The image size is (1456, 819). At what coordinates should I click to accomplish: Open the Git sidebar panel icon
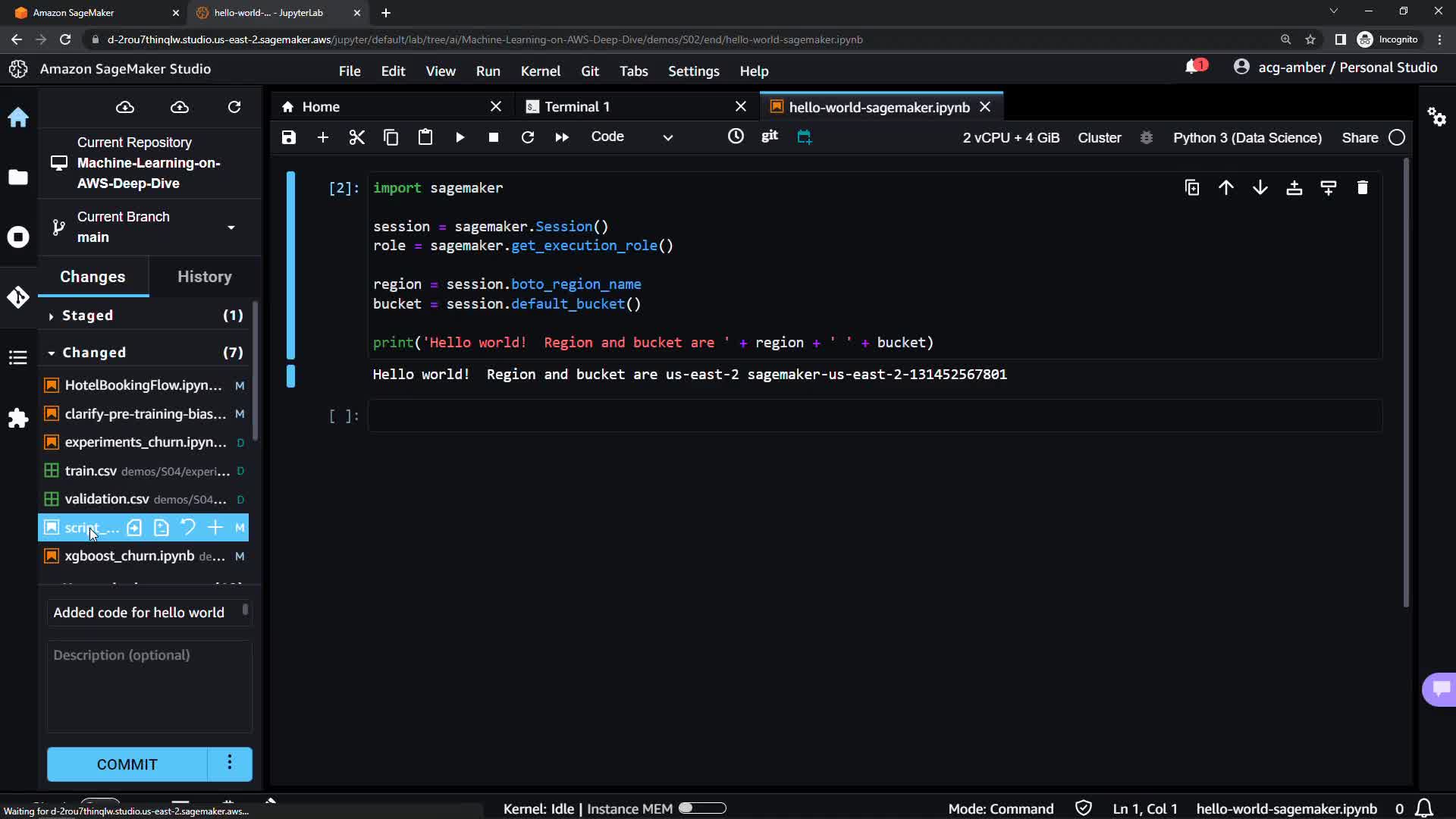click(x=18, y=297)
